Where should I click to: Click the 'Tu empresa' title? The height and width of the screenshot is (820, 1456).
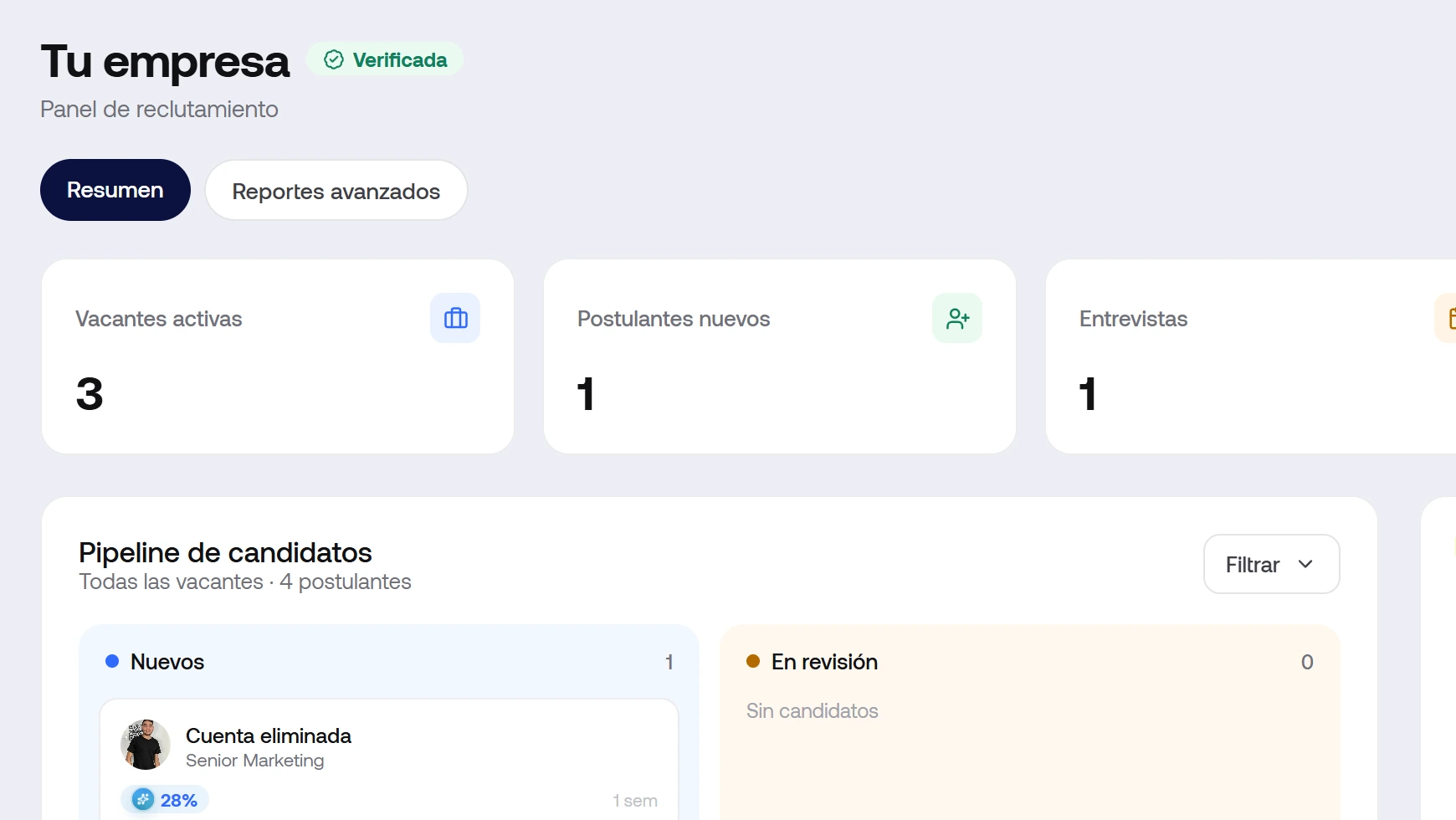coord(165,61)
